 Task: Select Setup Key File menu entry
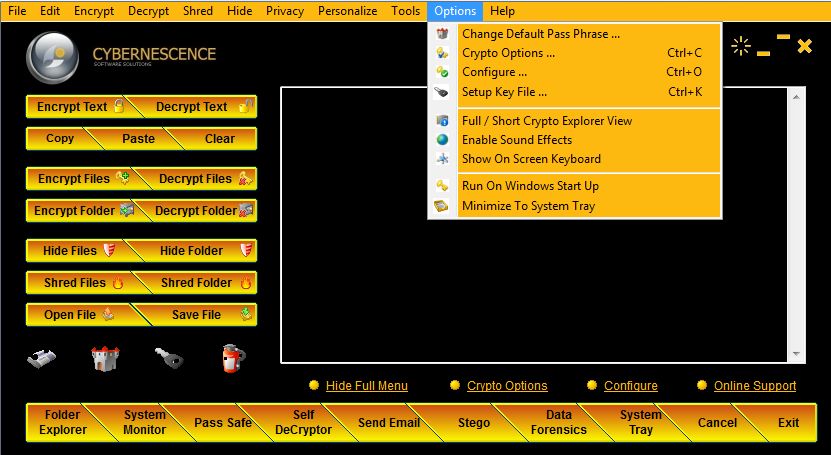(x=574, y=92)
